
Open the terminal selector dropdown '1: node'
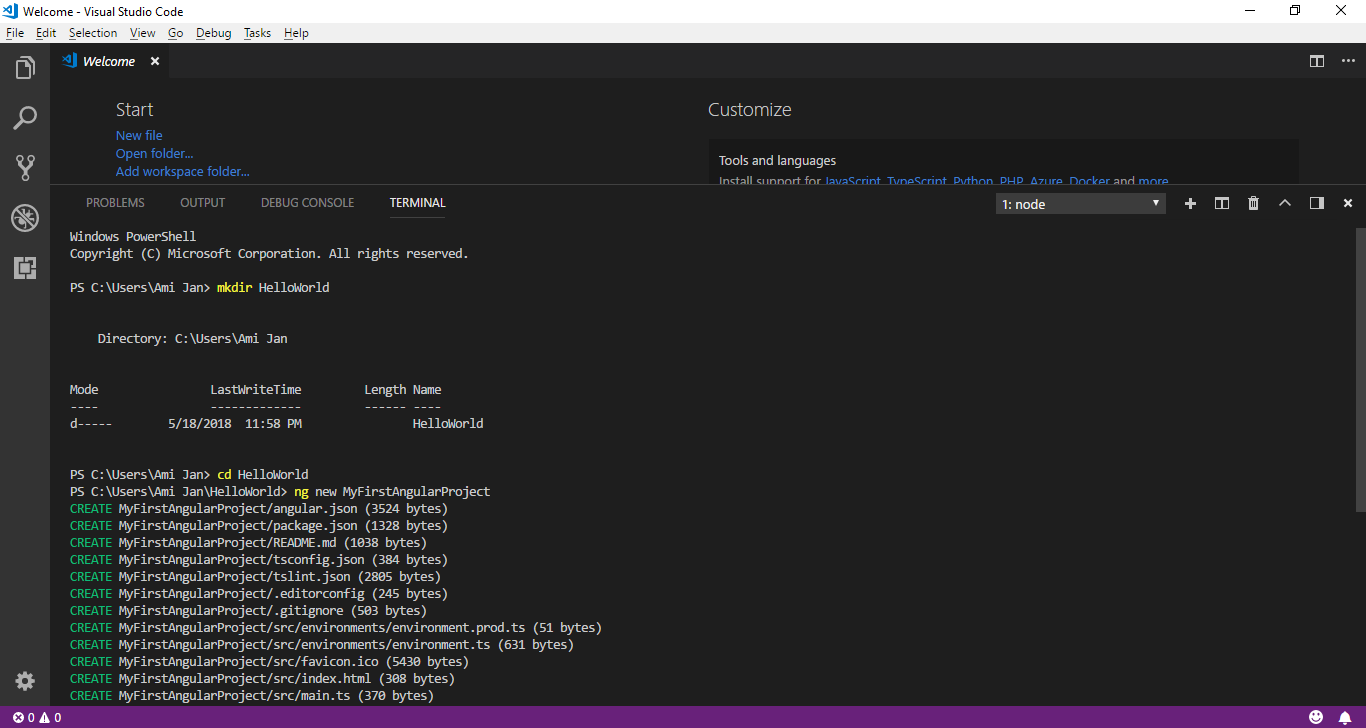(1081, 204)
